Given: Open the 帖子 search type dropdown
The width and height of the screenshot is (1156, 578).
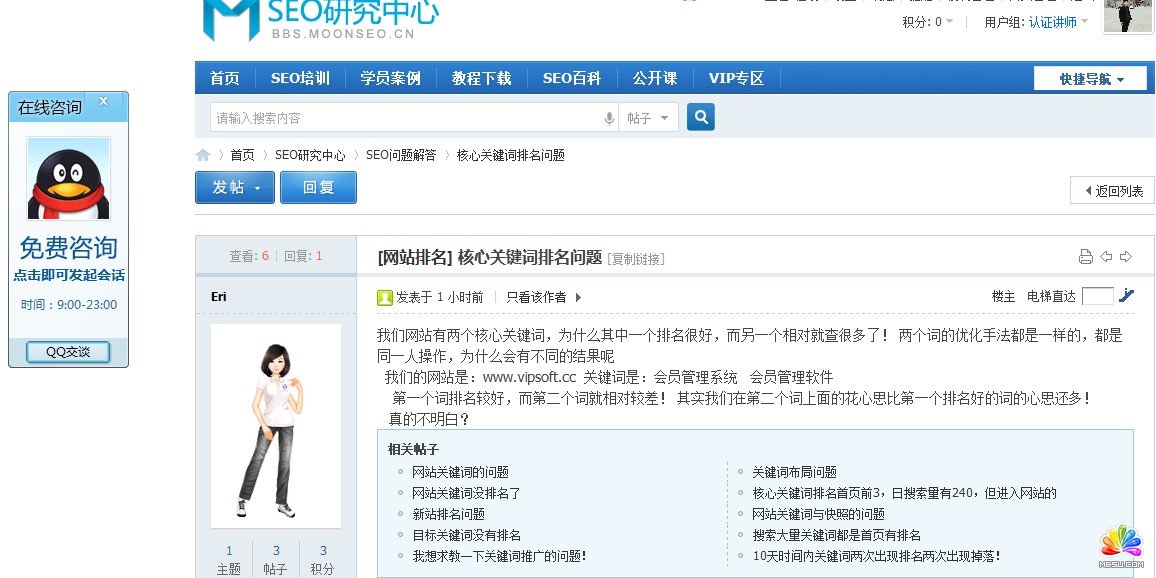Looking at the screenshot, I should click(x=649, y=118).
